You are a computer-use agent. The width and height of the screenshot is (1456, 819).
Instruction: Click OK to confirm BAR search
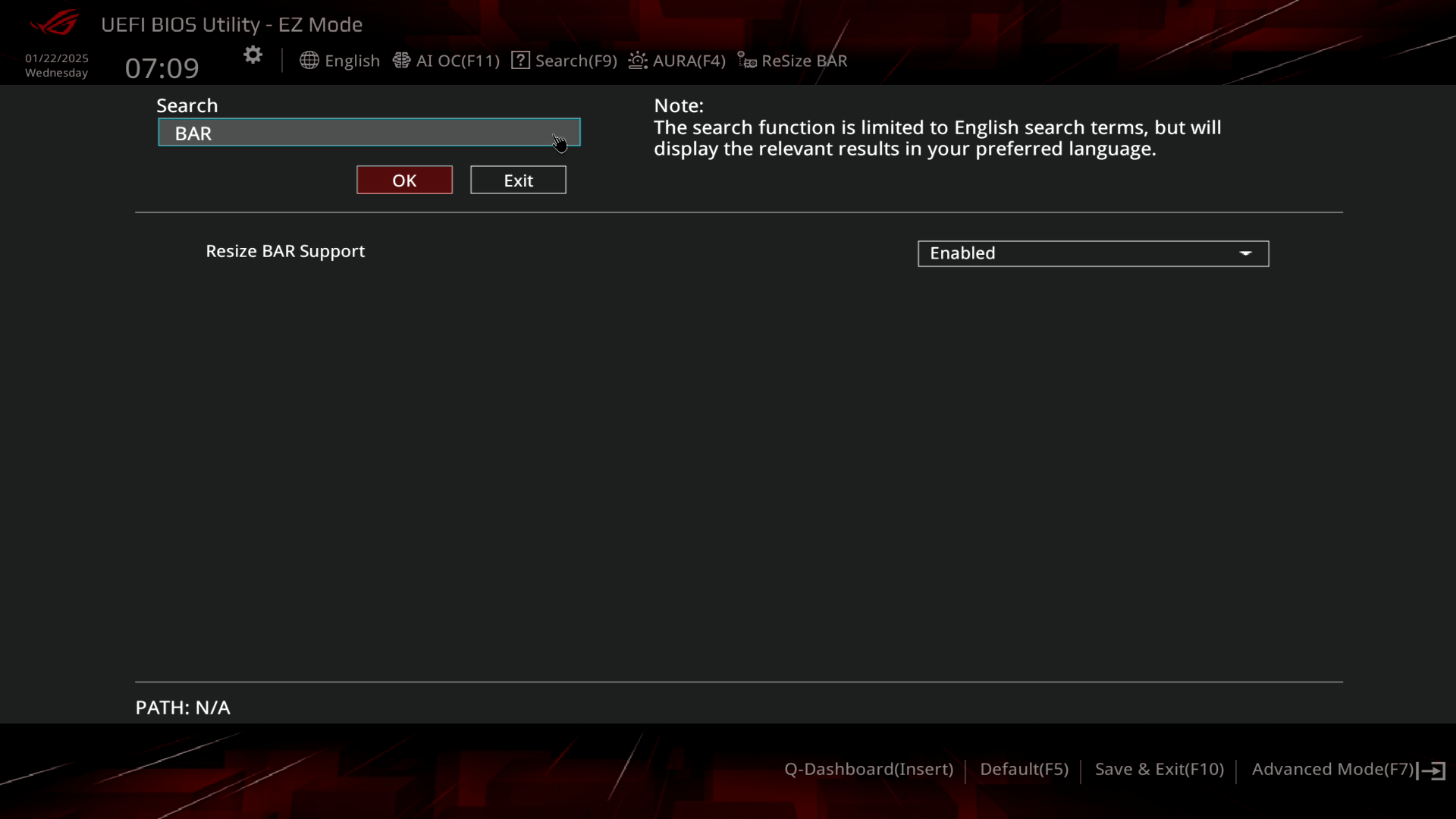[404, 180]
